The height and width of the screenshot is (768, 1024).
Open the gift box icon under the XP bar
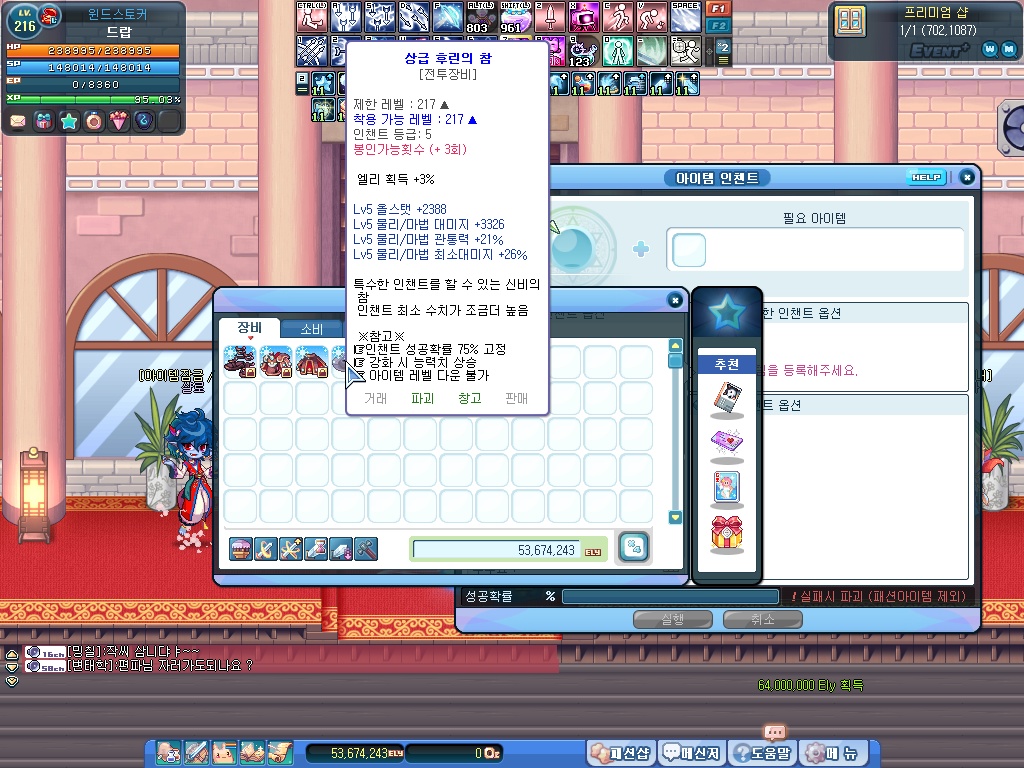point(43,121)
